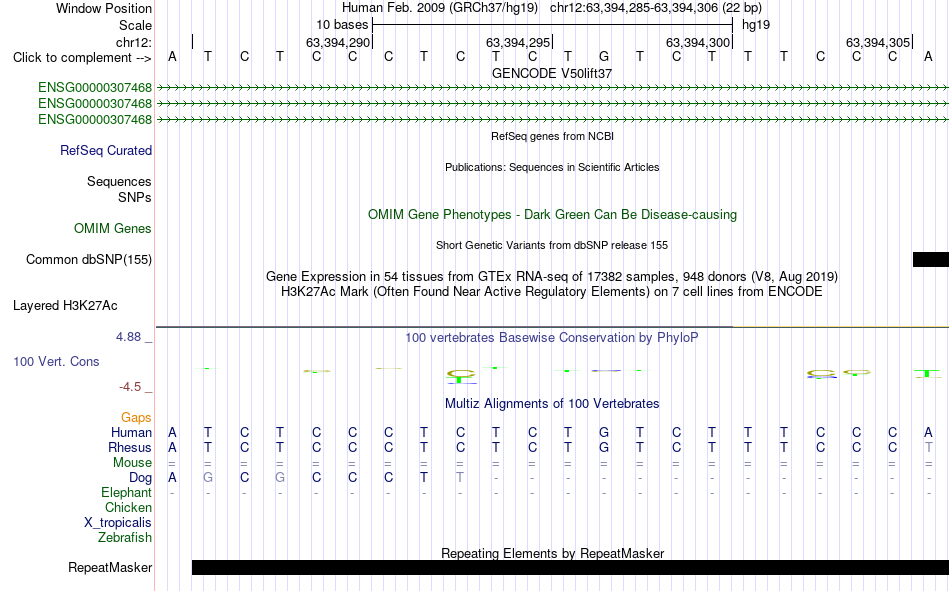Click the GTEx Gene Expression track title
Viewport: 950px width, 591px height.
pos(552,276)
